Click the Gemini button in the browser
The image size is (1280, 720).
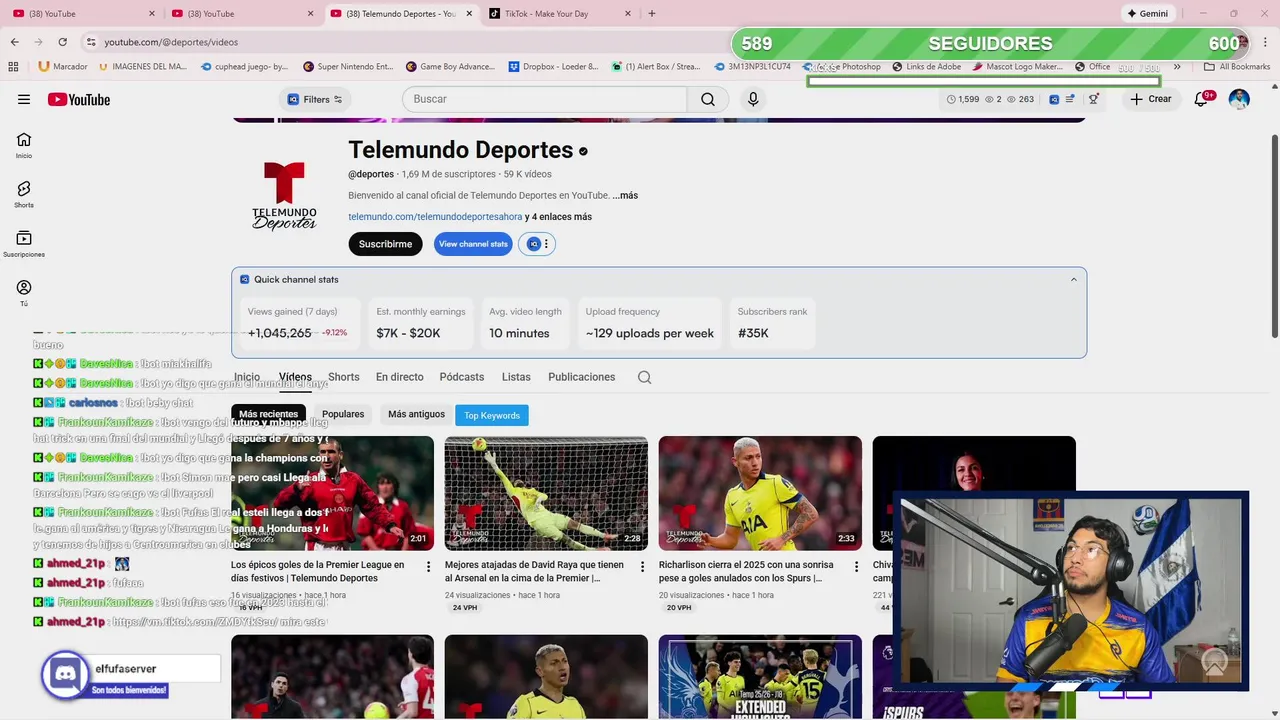[x=1147, y=13]
